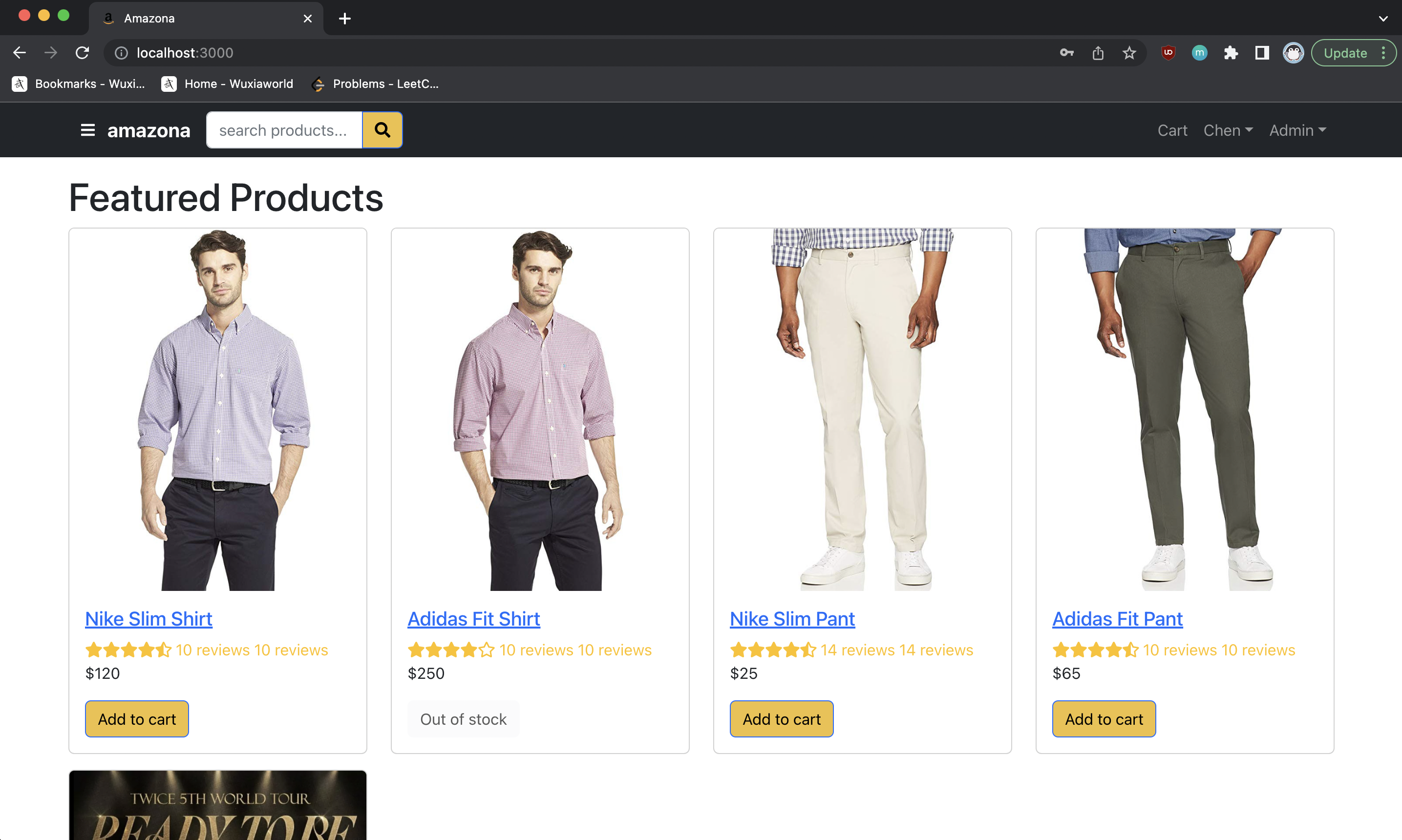Click the uBlock Origin extension icon

tap(1168, 53)
